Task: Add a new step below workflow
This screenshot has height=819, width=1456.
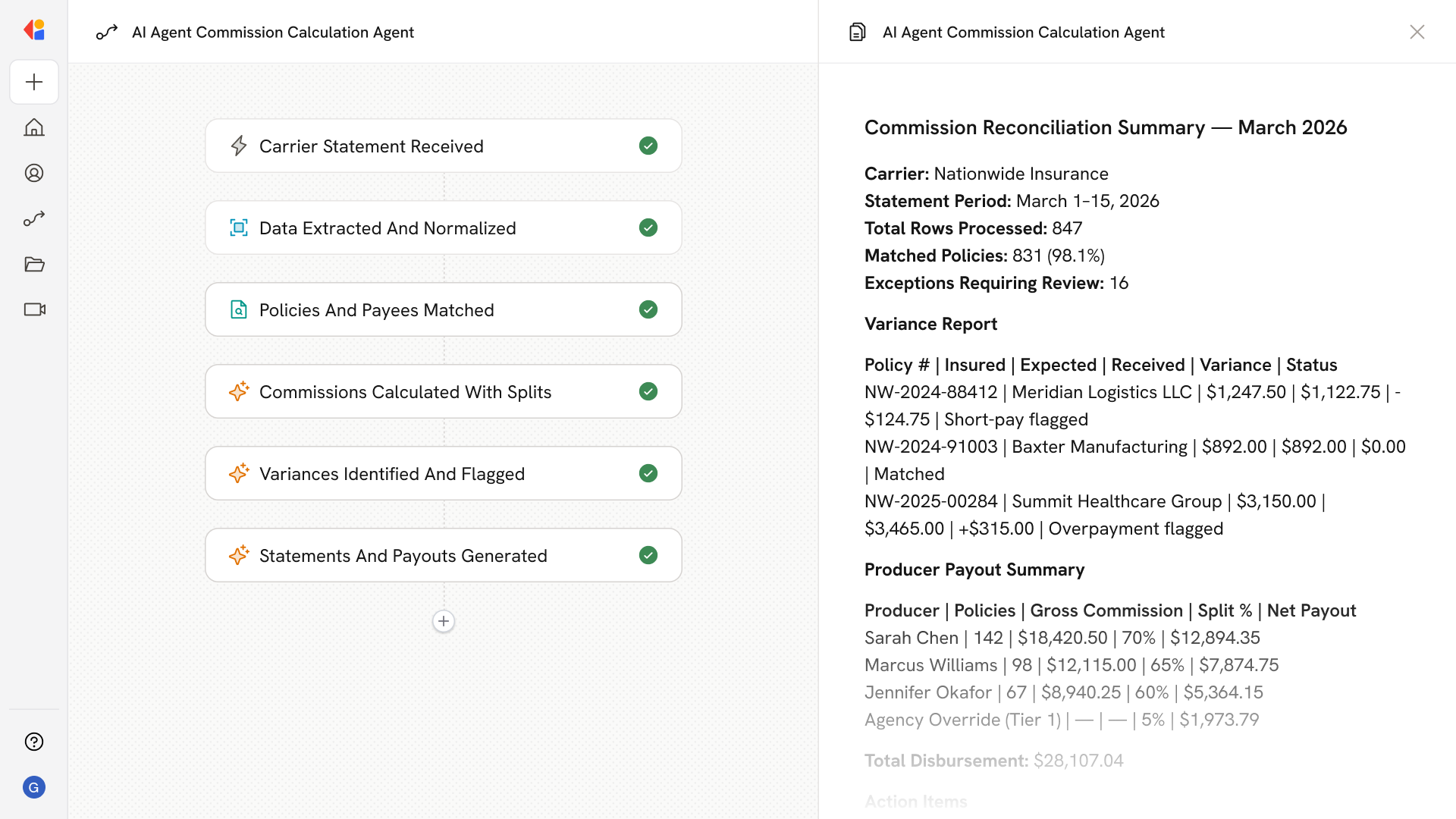Action: tap(444, 621)
